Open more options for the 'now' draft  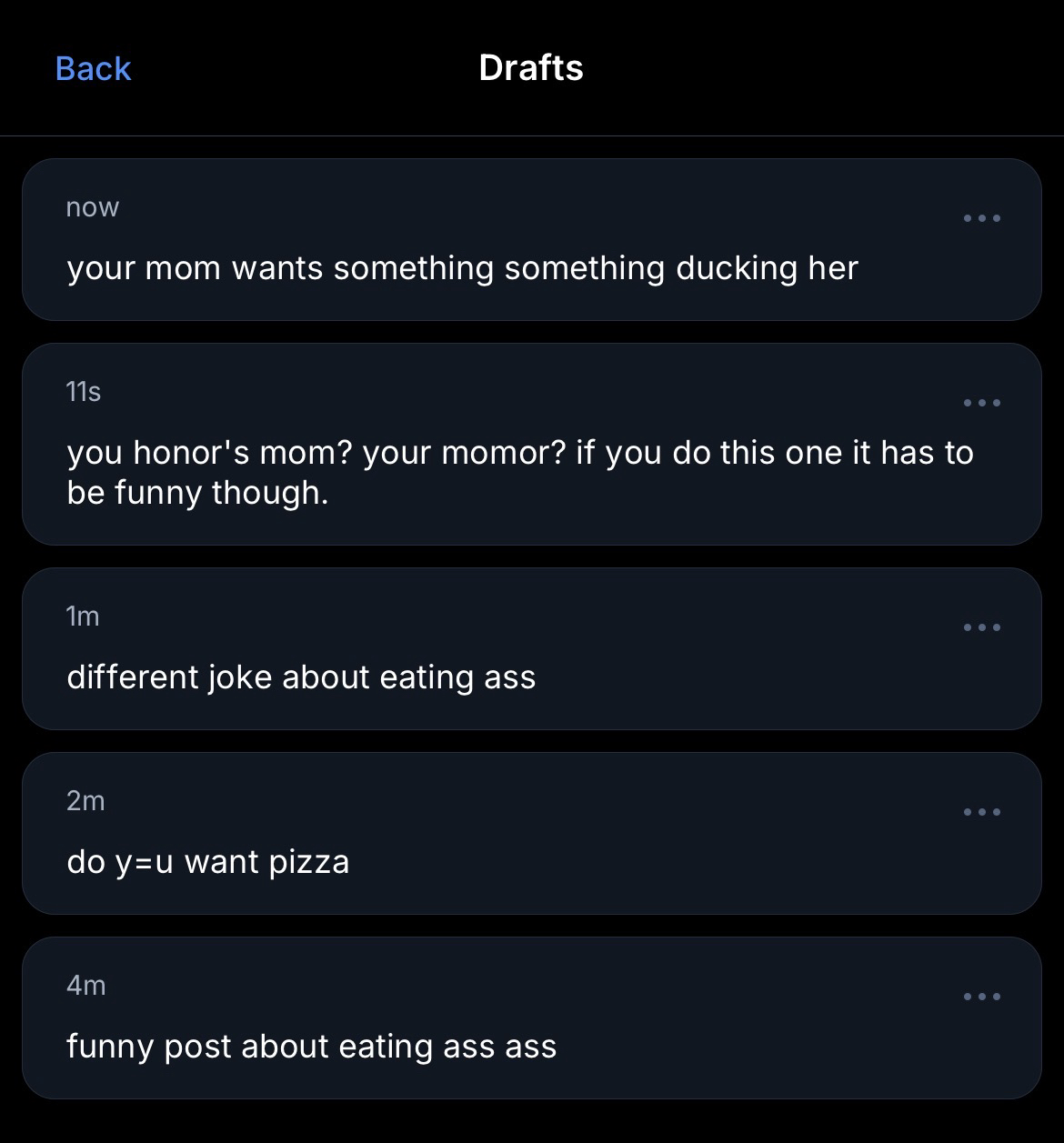click(982, 218)
